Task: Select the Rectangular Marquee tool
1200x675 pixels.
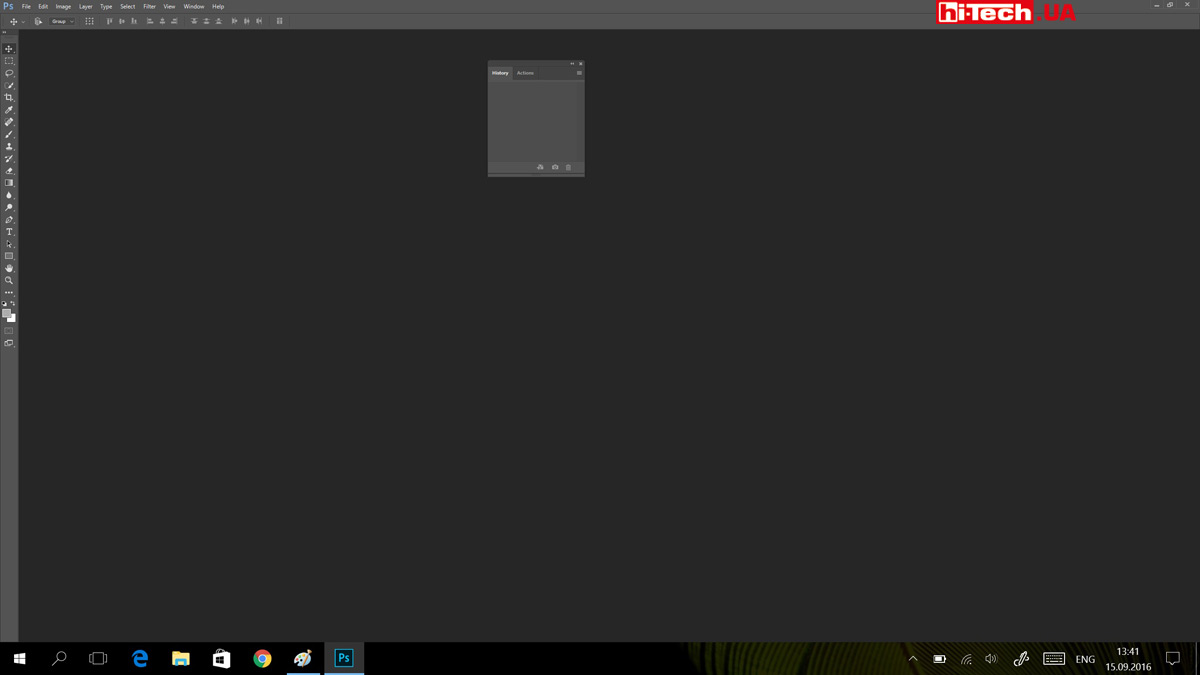Action: [x=9, y=61]
